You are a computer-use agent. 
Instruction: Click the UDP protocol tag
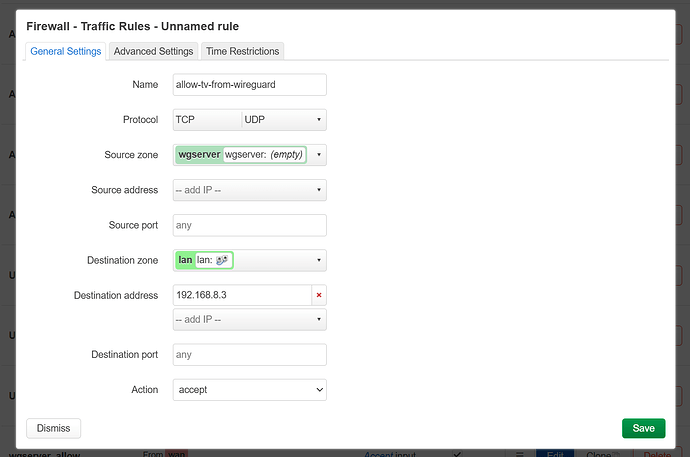(x=255, y=120)
